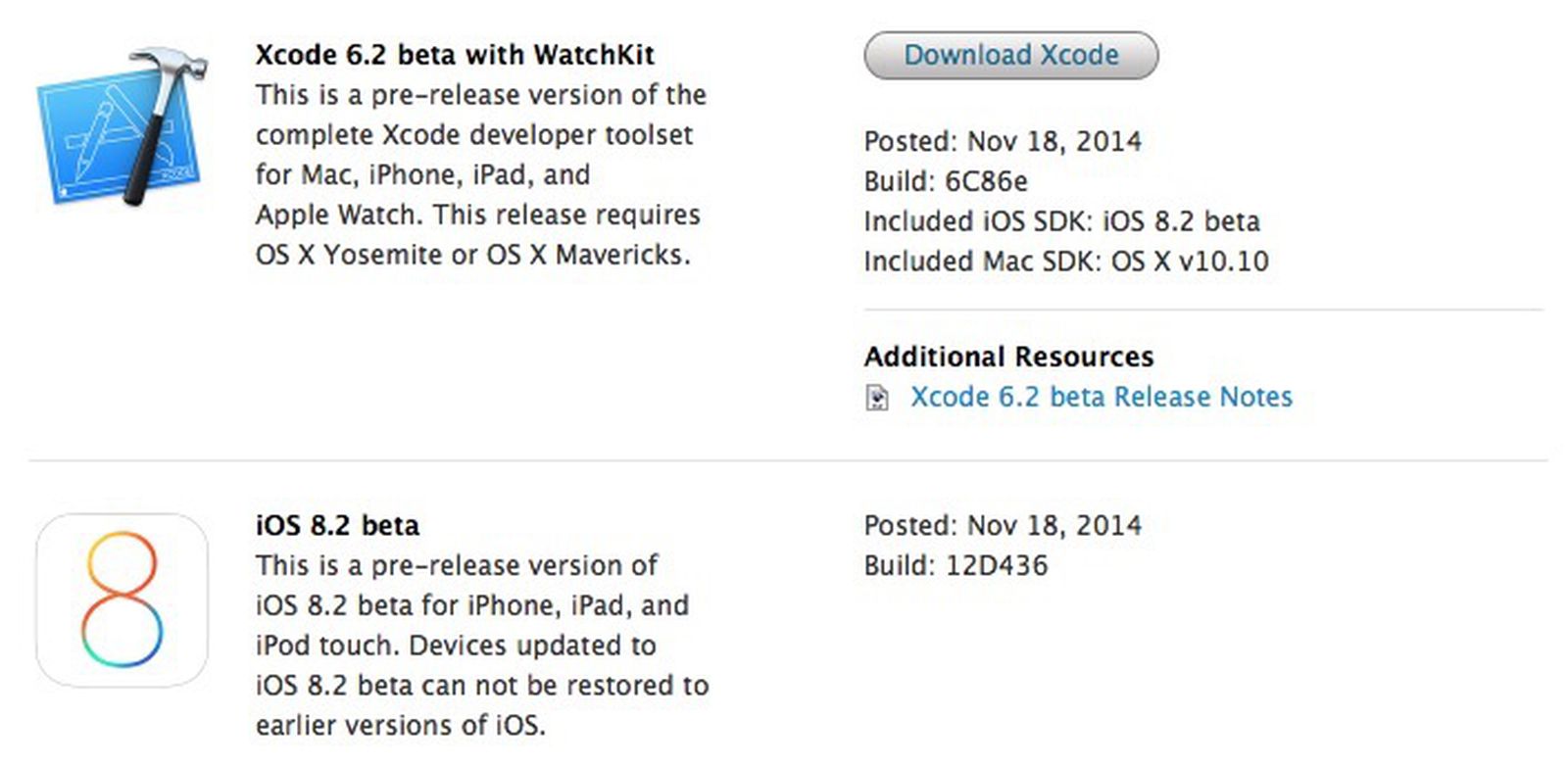Click the "Included Mac SDK: OS X v10.10" line
1568x766 pixels.
click(1065, 262)
